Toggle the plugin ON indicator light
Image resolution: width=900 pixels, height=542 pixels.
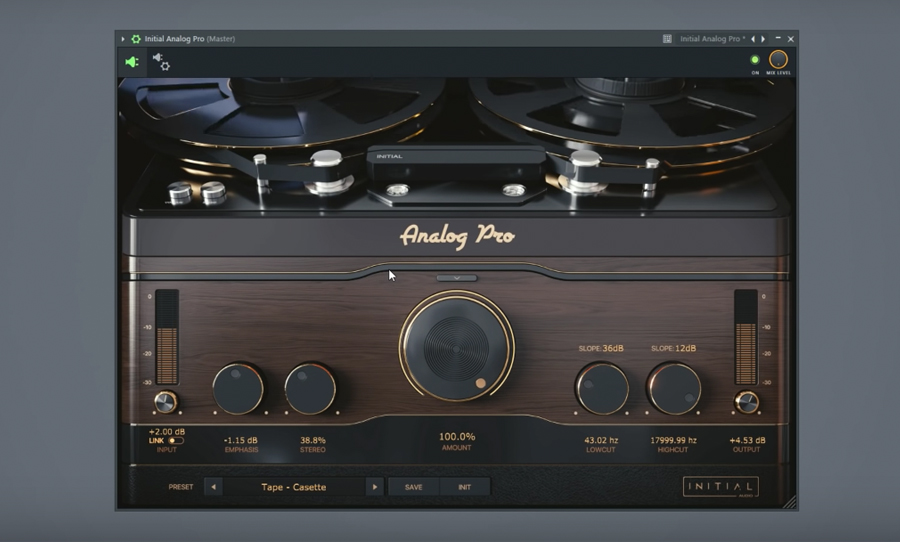pyautogui.click(x=755, y=61)
